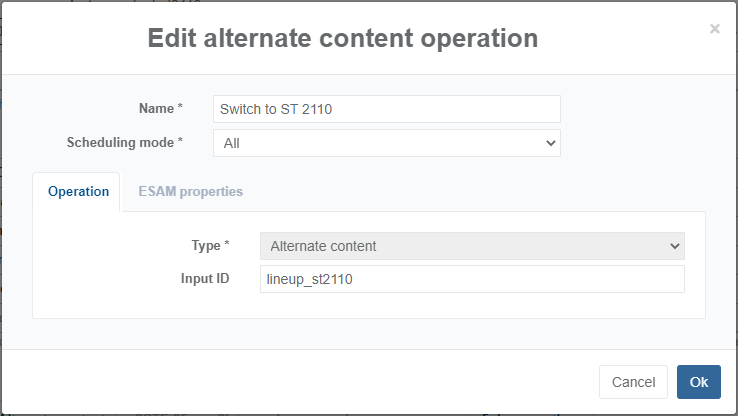This screenshot has height=417, width=738.
Task: Open the ESAM properties tab
Action: [190, 191]
